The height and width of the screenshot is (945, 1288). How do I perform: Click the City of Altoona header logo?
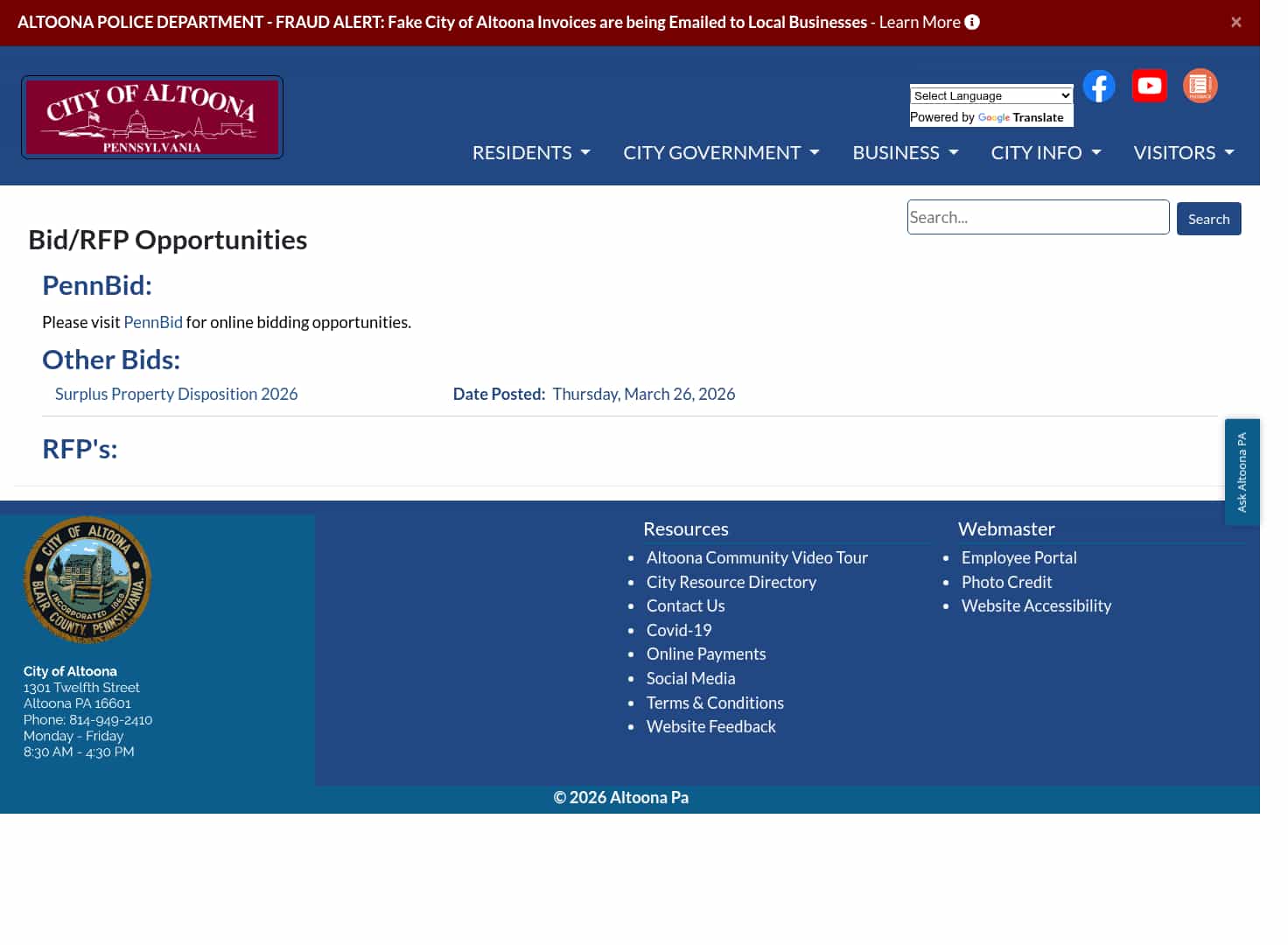[152, 117]
